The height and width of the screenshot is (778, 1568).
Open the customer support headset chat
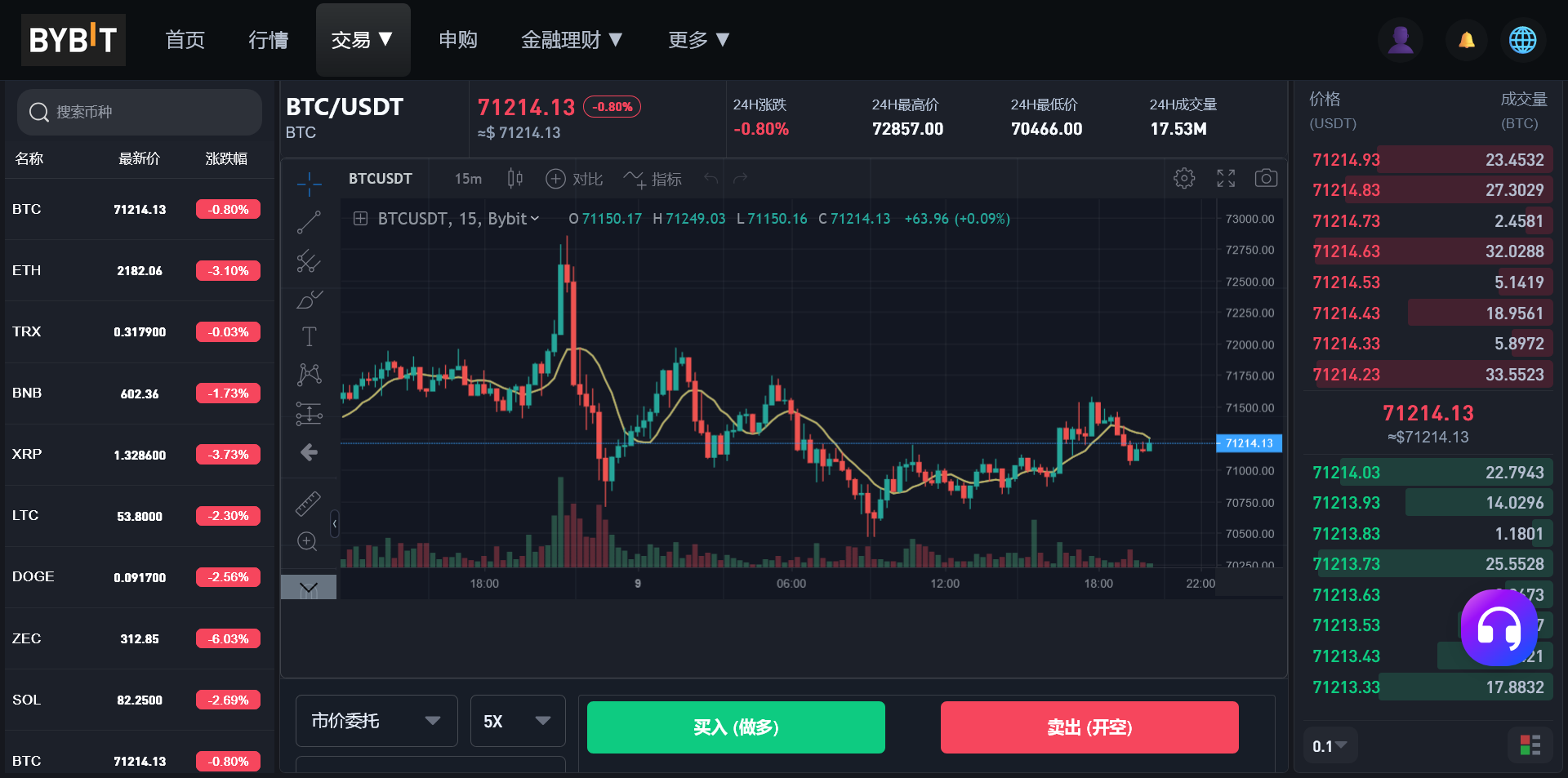point(1499,629)
